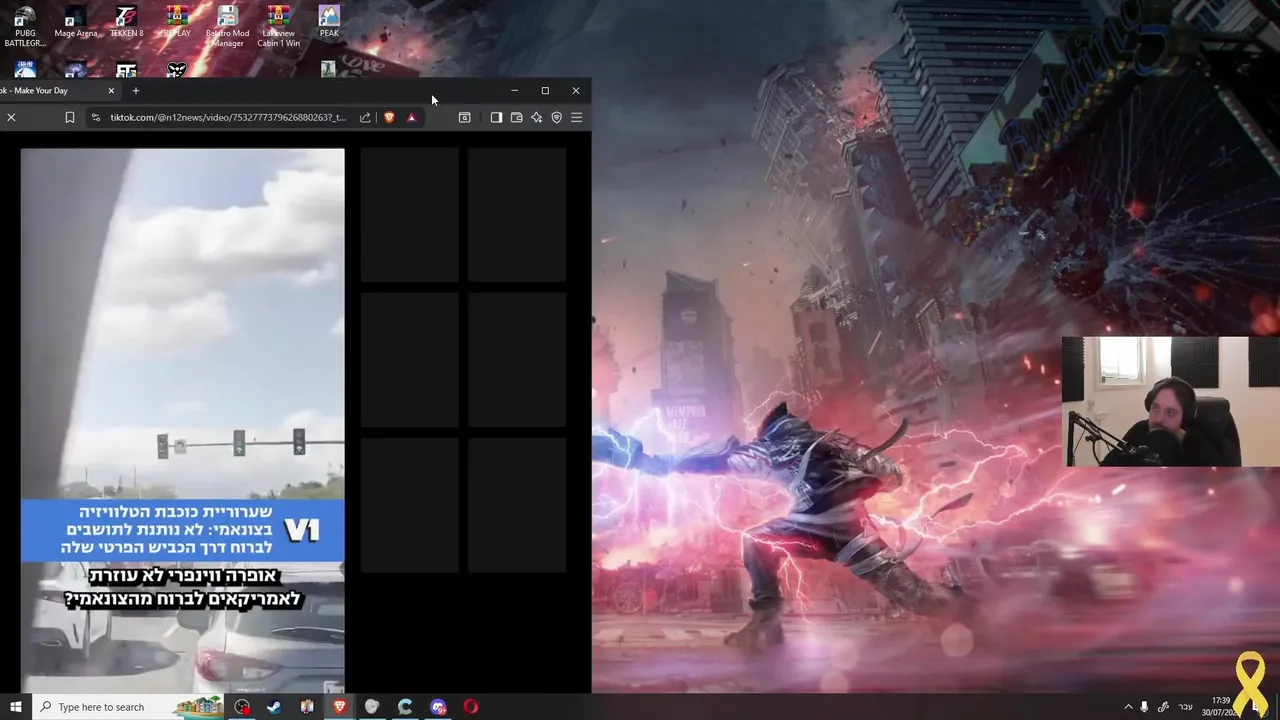Open the Windows Start menu
The image size is (1280, 720).
tap(15, 707)
